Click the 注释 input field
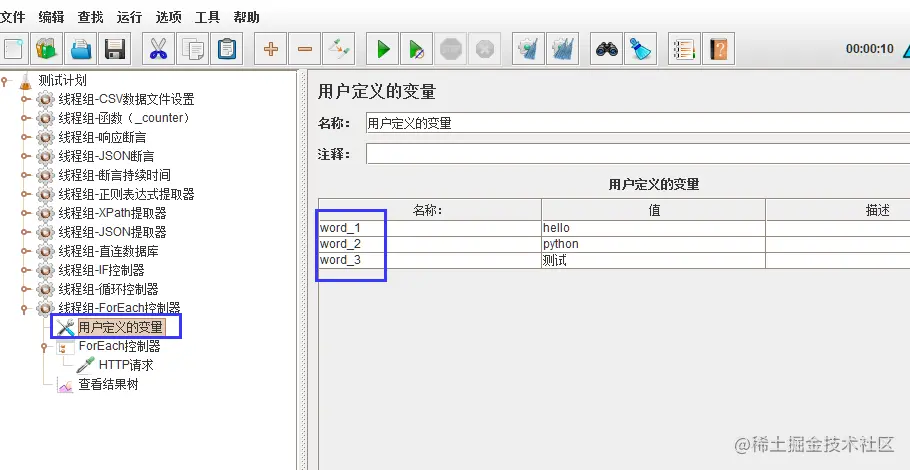This screenshot has height=470, width=910. click(x=638, y=154)
